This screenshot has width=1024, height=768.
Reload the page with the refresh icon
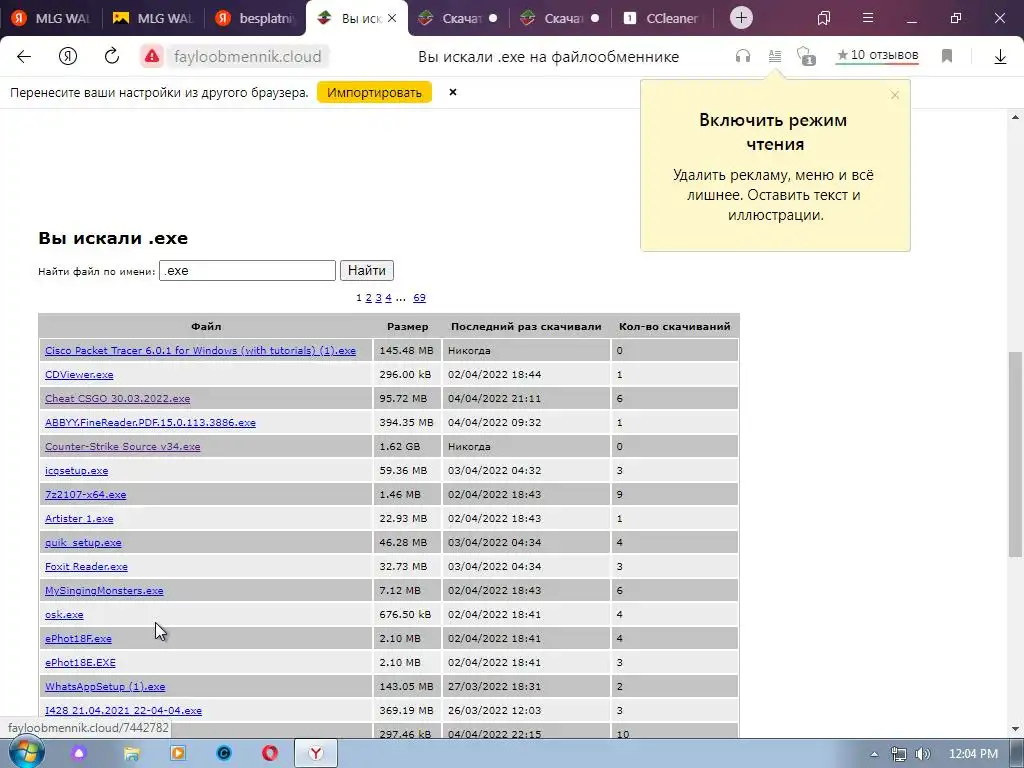tap(112, 56)
